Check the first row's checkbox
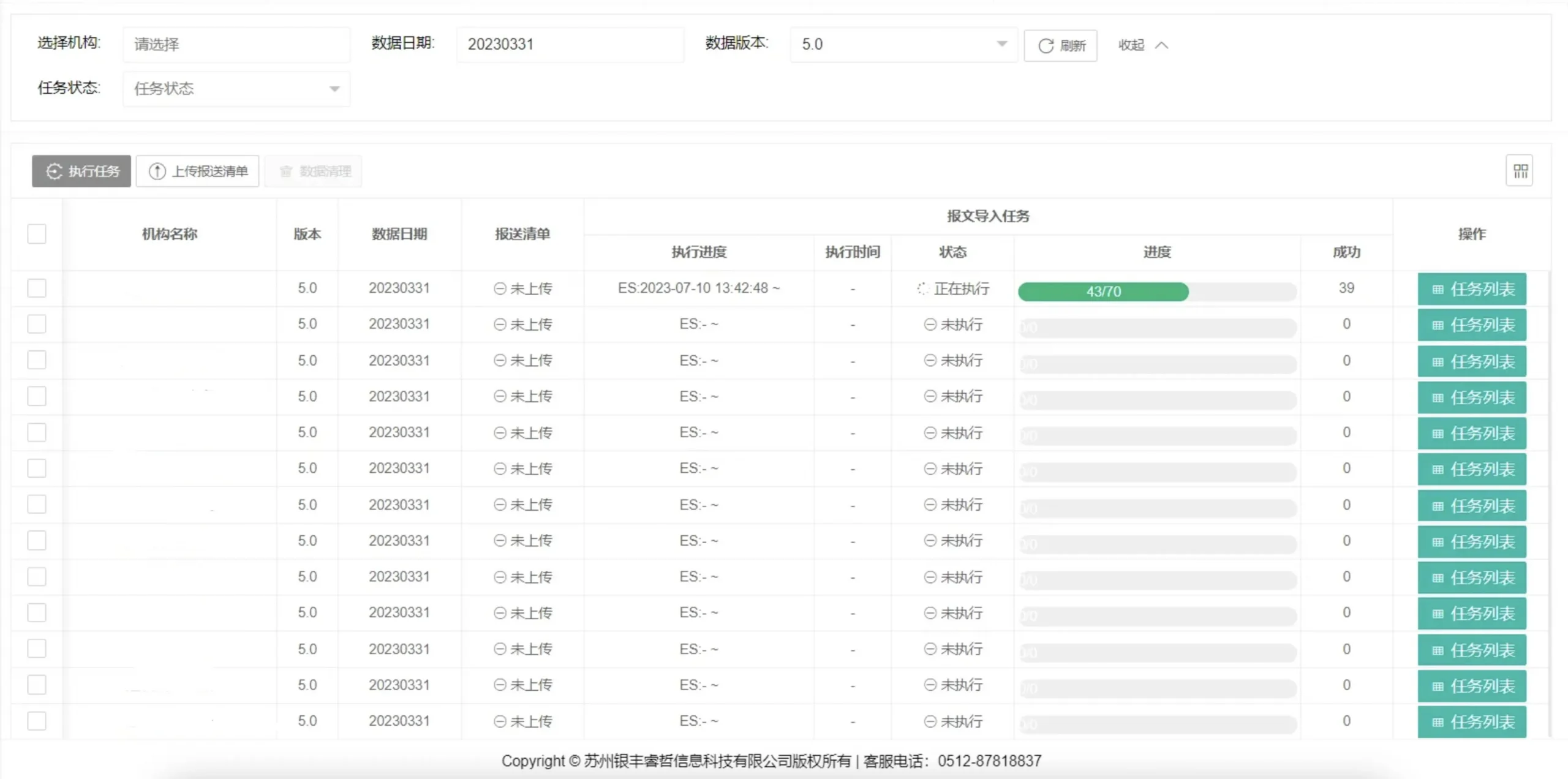This screenshot has height=779, width=1568. (37, 288)
